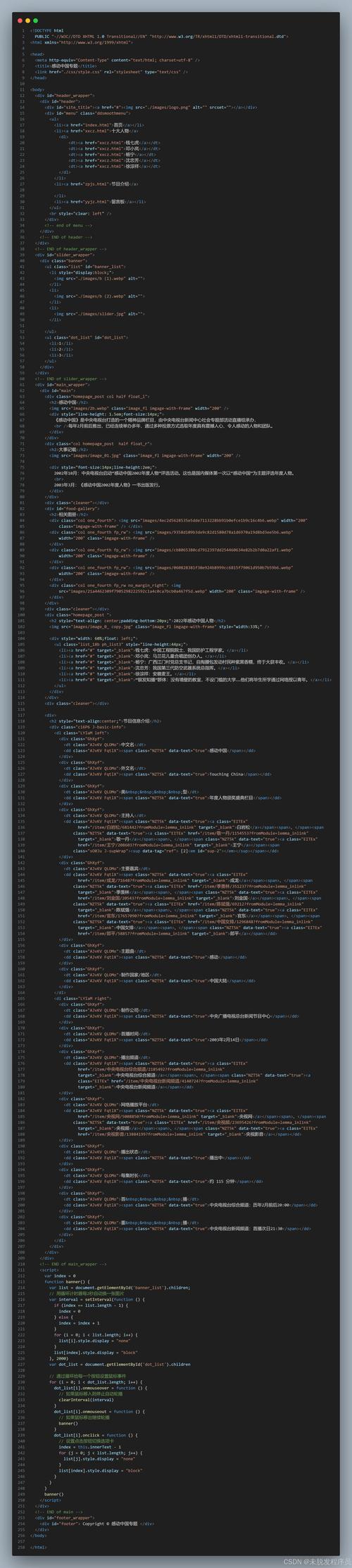
Task: Click the w3.org xhtml1-transitional.dtd URL string
Action: coord(220,37)
